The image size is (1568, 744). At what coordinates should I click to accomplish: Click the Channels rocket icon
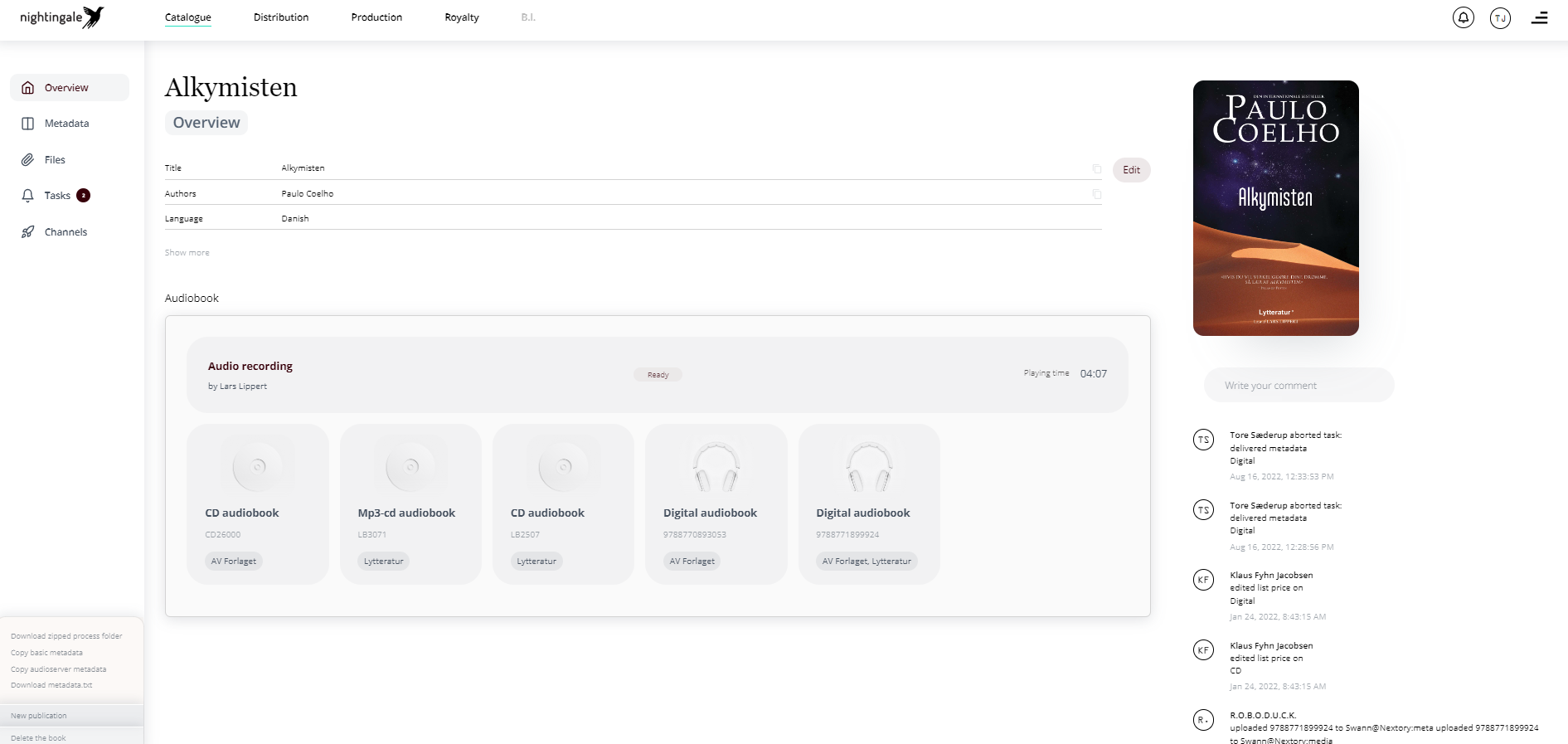pos(27,232)
